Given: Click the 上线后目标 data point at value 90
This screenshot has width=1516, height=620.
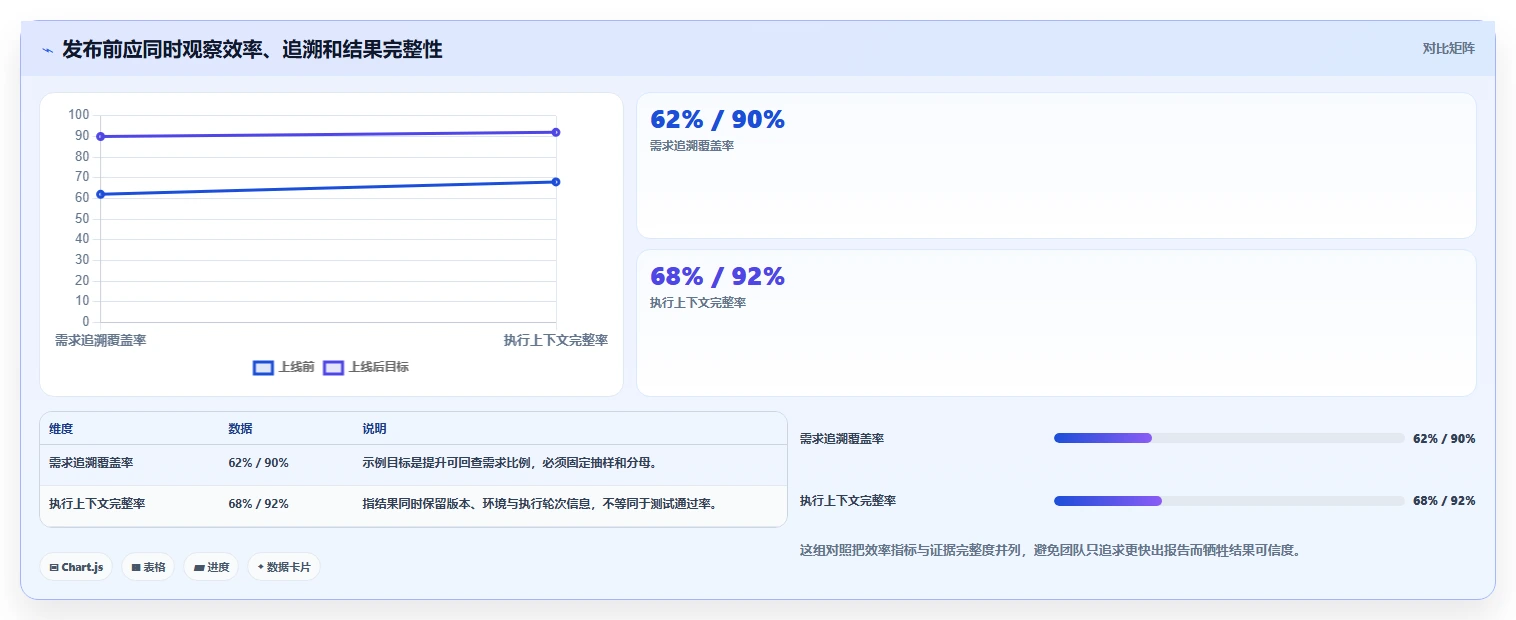Looking at the screenshot, I should click(x=101, y=136).
